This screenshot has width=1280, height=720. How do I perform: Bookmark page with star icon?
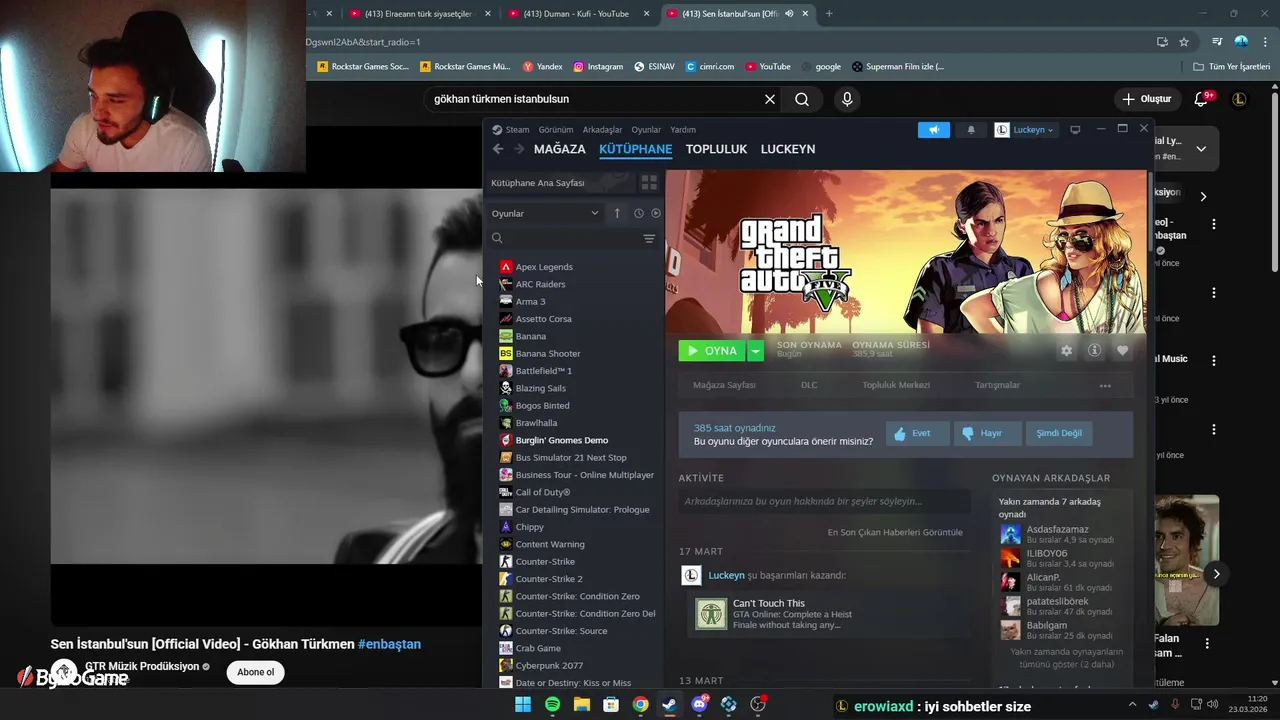pyautogui.click(x=1184, y=42)
